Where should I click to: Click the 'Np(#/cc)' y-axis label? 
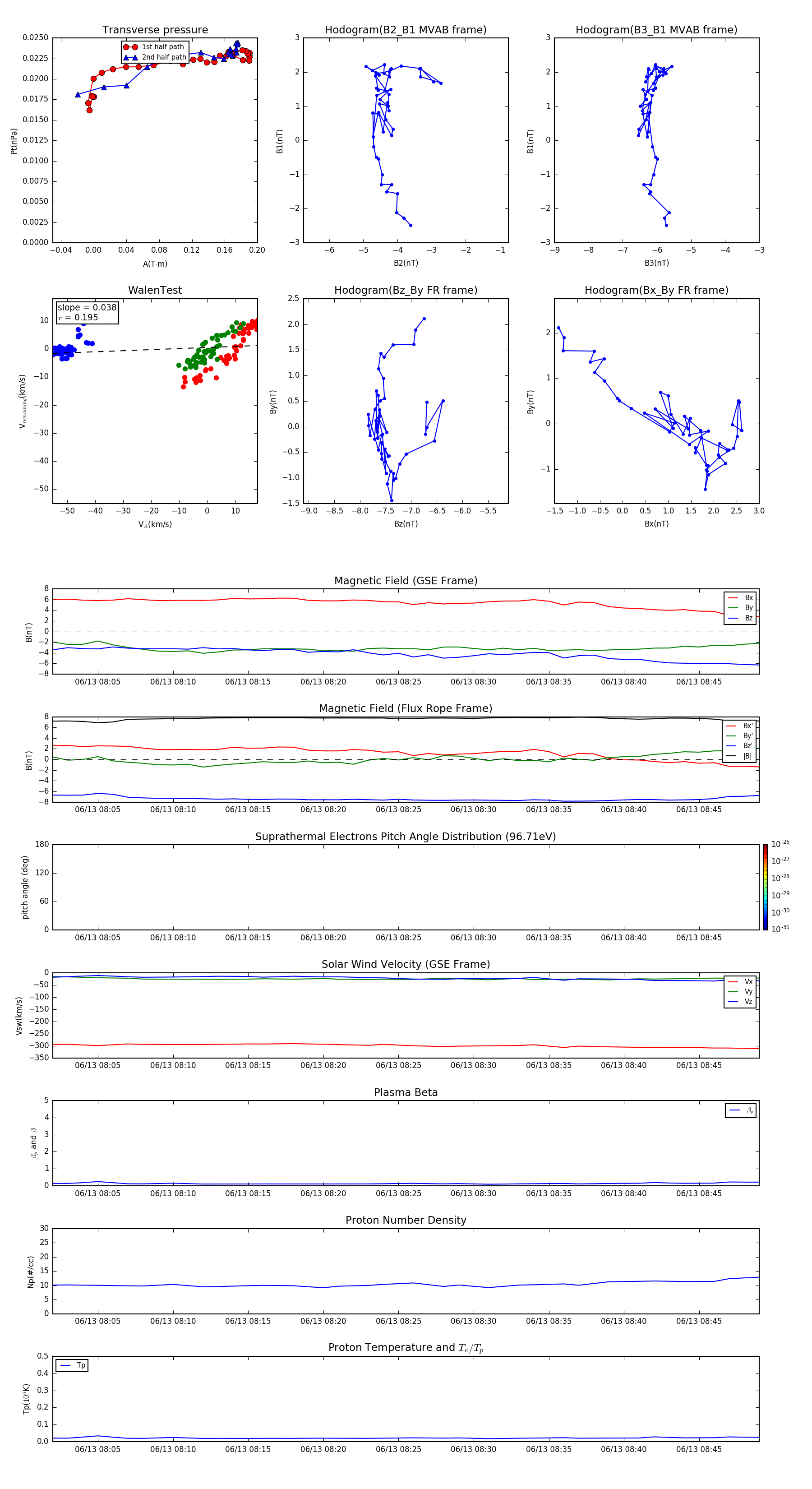[31, 1272]
